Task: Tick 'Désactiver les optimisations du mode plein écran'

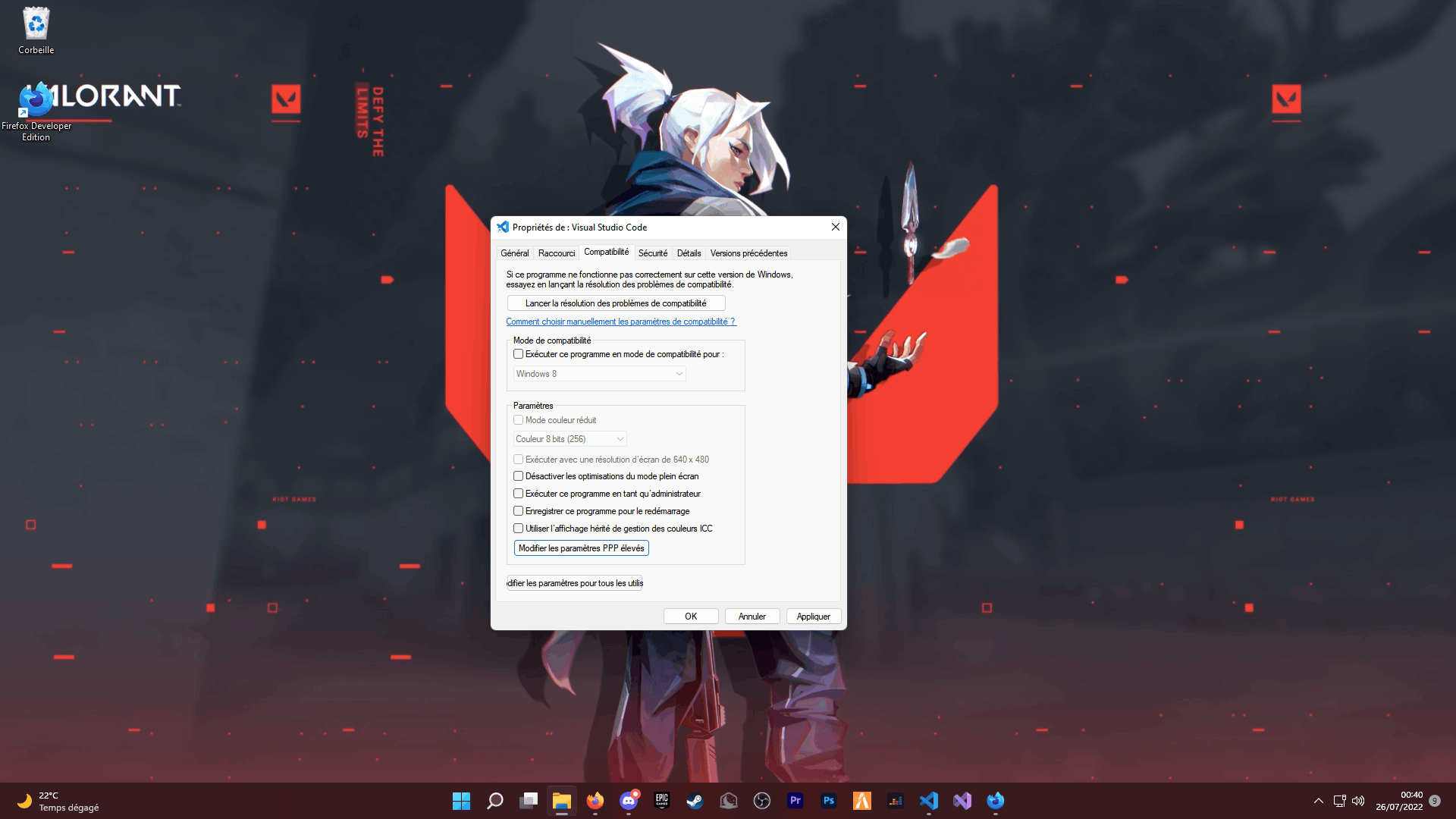Action: tap(519, 476)
